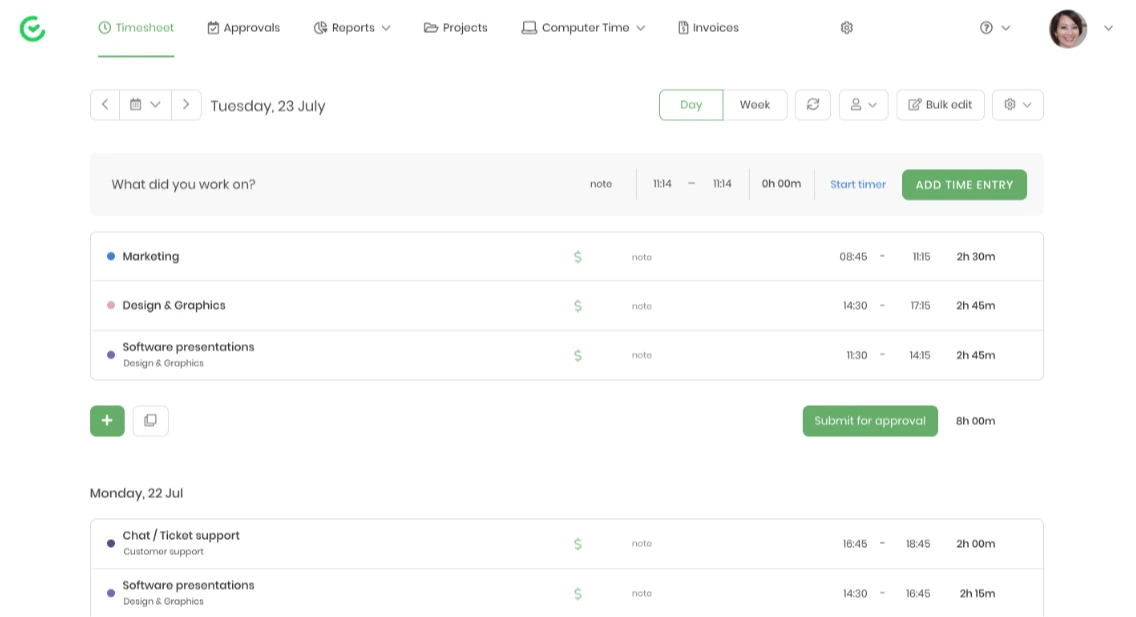Screen dimensions: 1136x617
Task: Click the note field on Design & Graphics row
Action: pyautogui.click(x=642, y=306)
